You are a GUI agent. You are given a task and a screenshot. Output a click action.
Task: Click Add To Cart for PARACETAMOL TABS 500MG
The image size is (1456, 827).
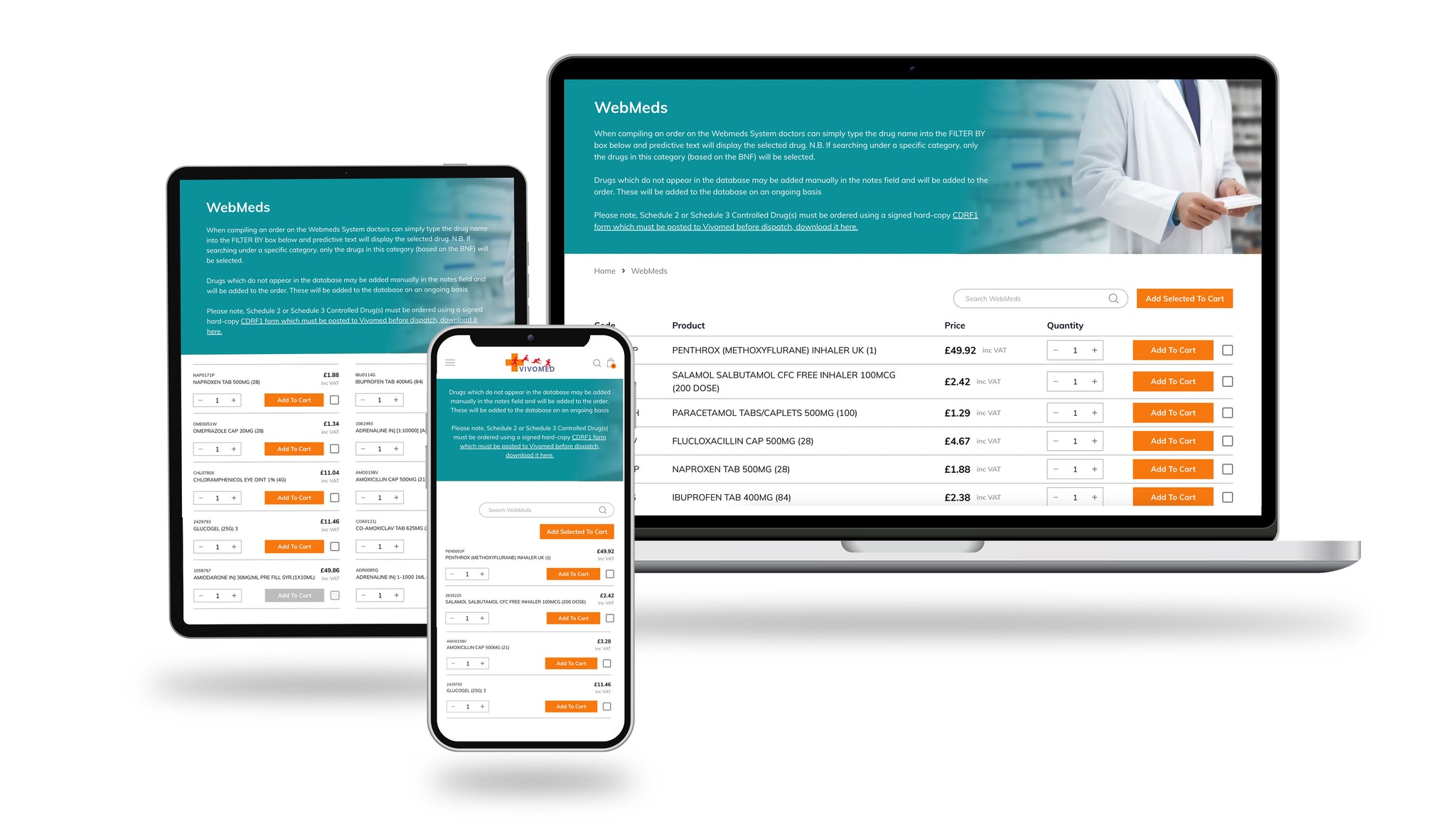[1173, 411]
